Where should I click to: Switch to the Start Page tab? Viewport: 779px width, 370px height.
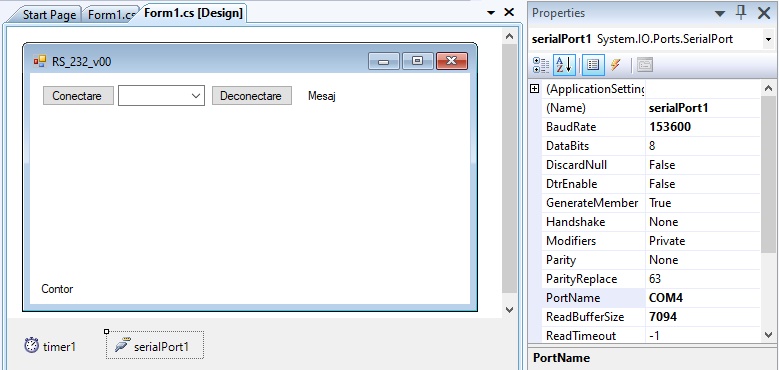[x=49, y=14]
